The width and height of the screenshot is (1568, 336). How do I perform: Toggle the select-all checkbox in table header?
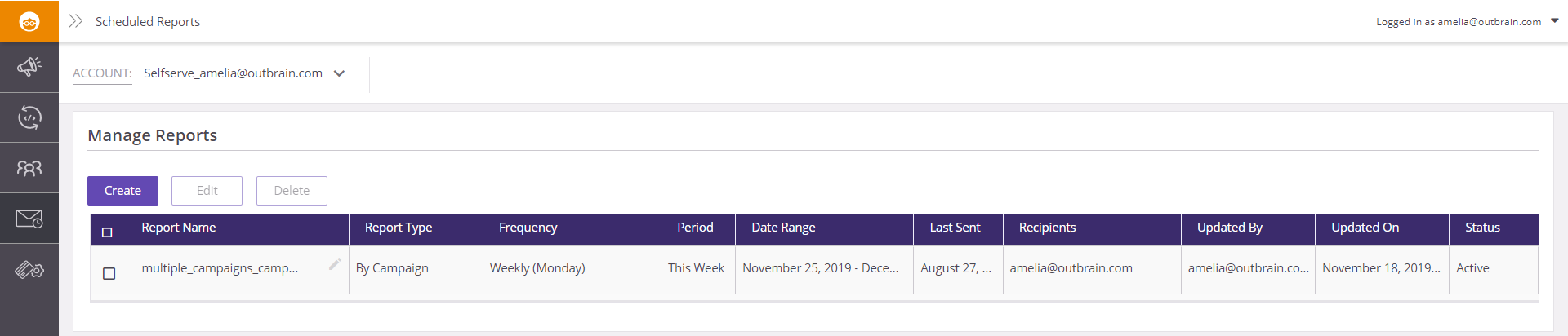(x=107, y=232)
